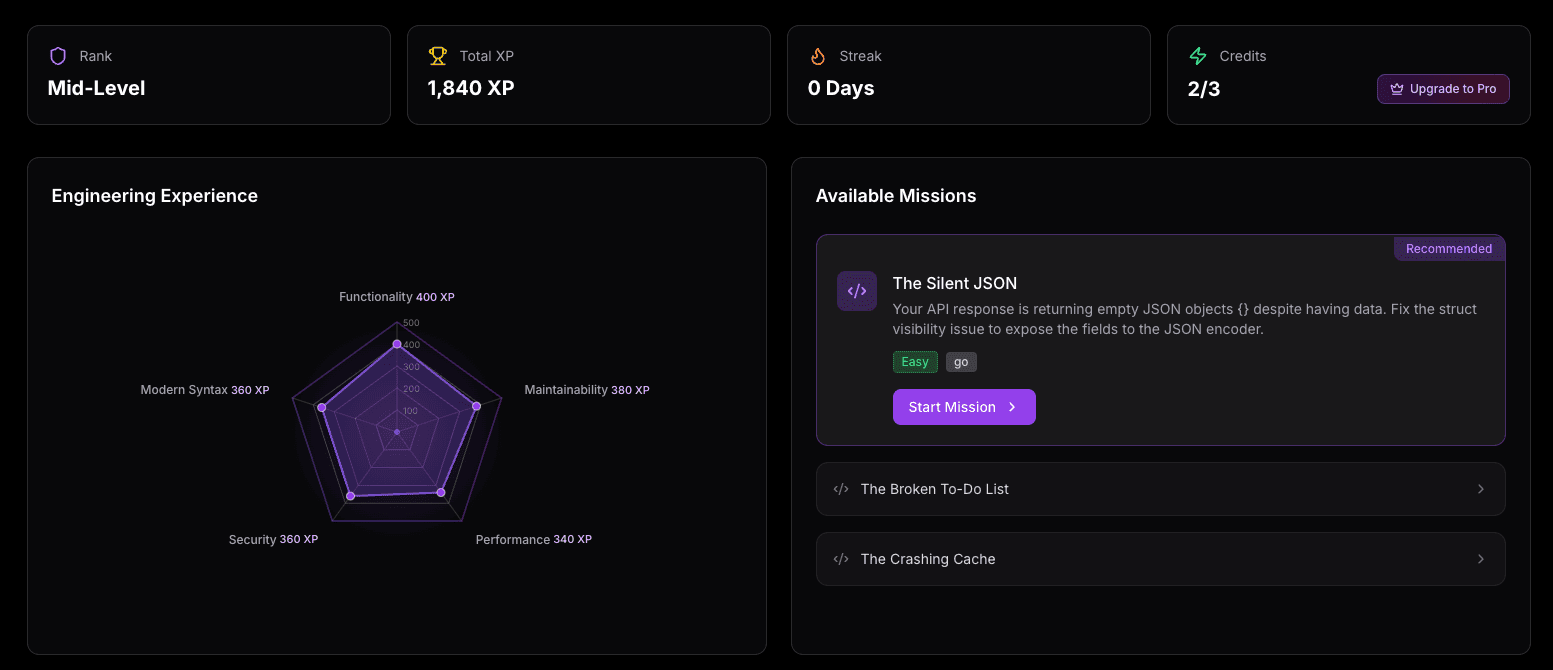Click the Functionality data point on radar chart

click(397, 344)
